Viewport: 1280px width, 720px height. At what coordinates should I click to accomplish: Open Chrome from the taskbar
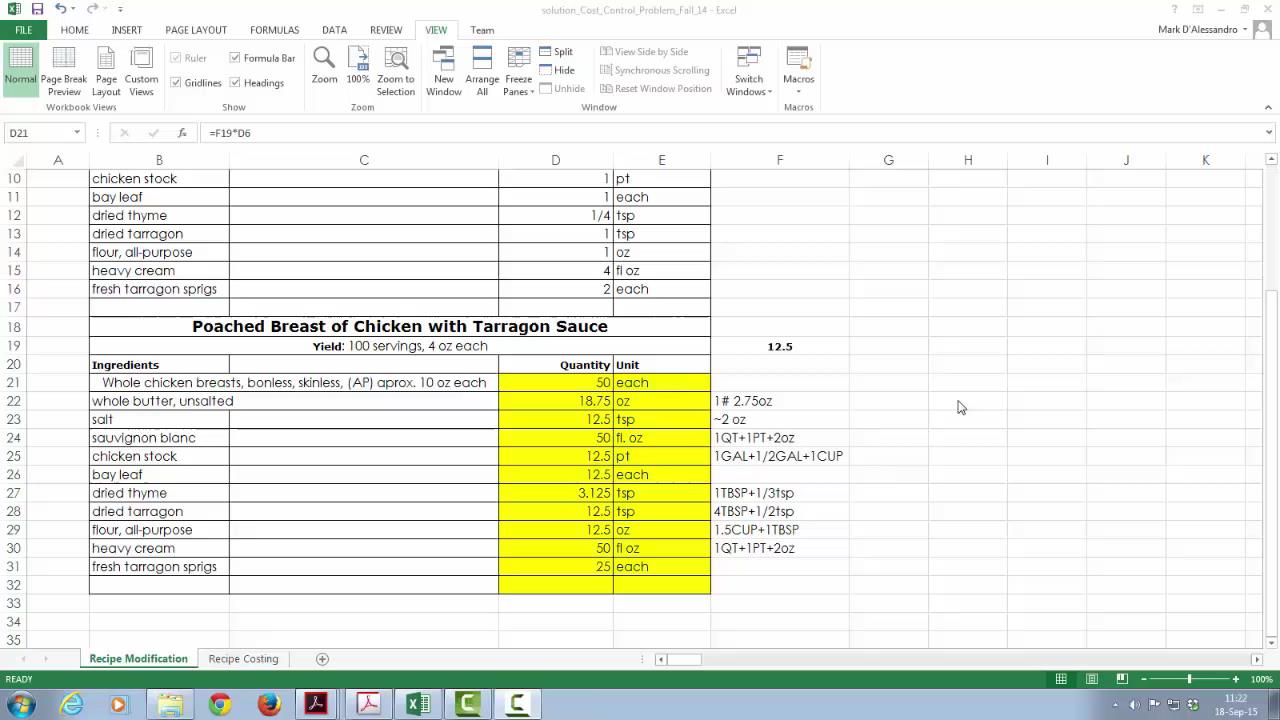(x=220, y=705)
